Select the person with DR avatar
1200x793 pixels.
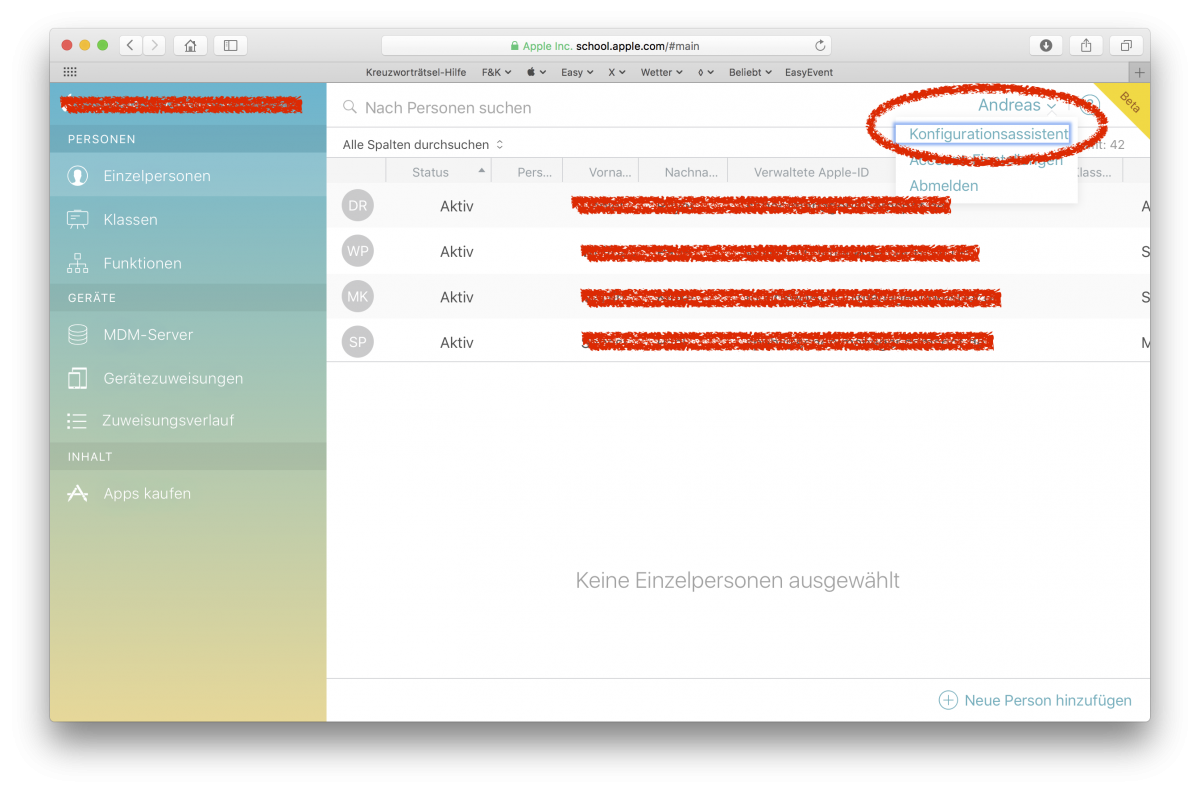click(x=357, y=206)
